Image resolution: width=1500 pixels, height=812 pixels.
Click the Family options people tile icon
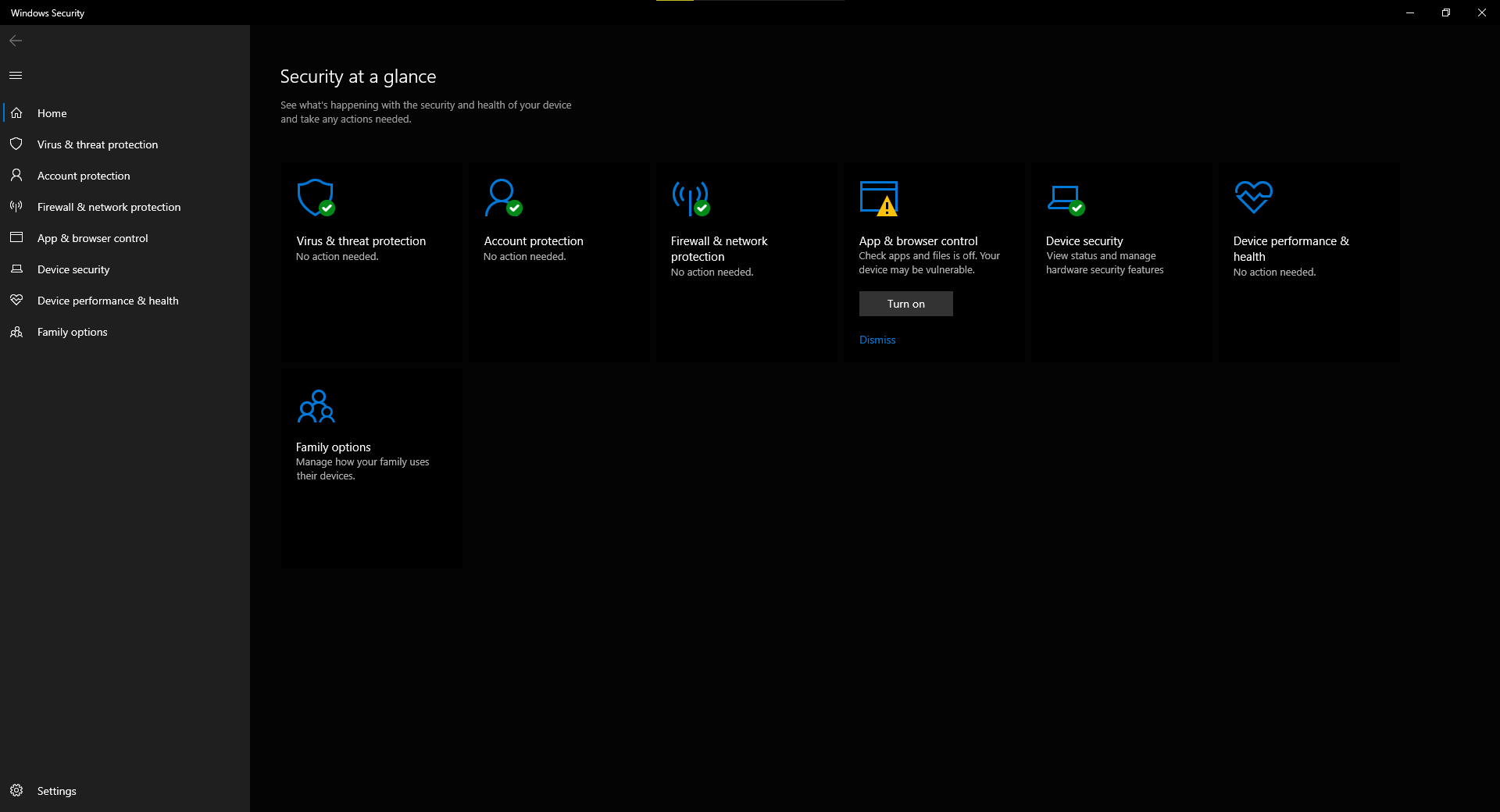point(316,406)
